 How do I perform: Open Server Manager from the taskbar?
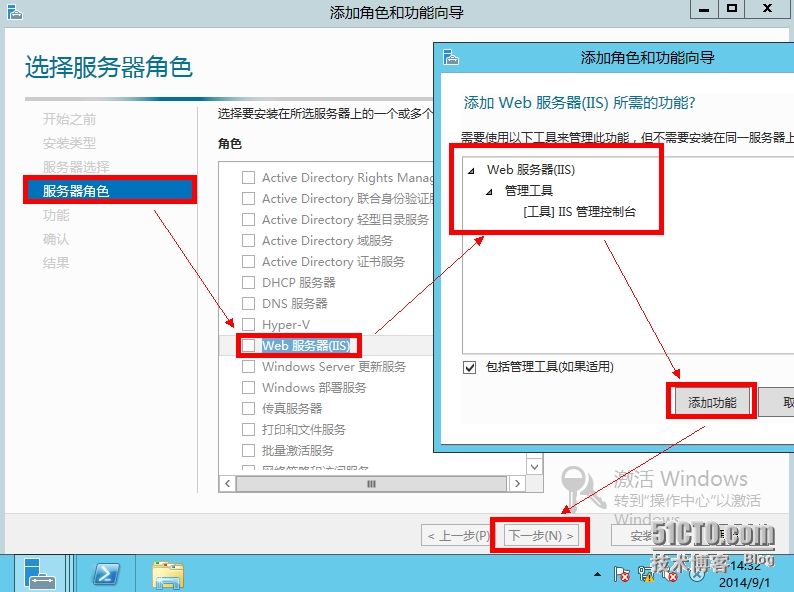tap(39, 574)
